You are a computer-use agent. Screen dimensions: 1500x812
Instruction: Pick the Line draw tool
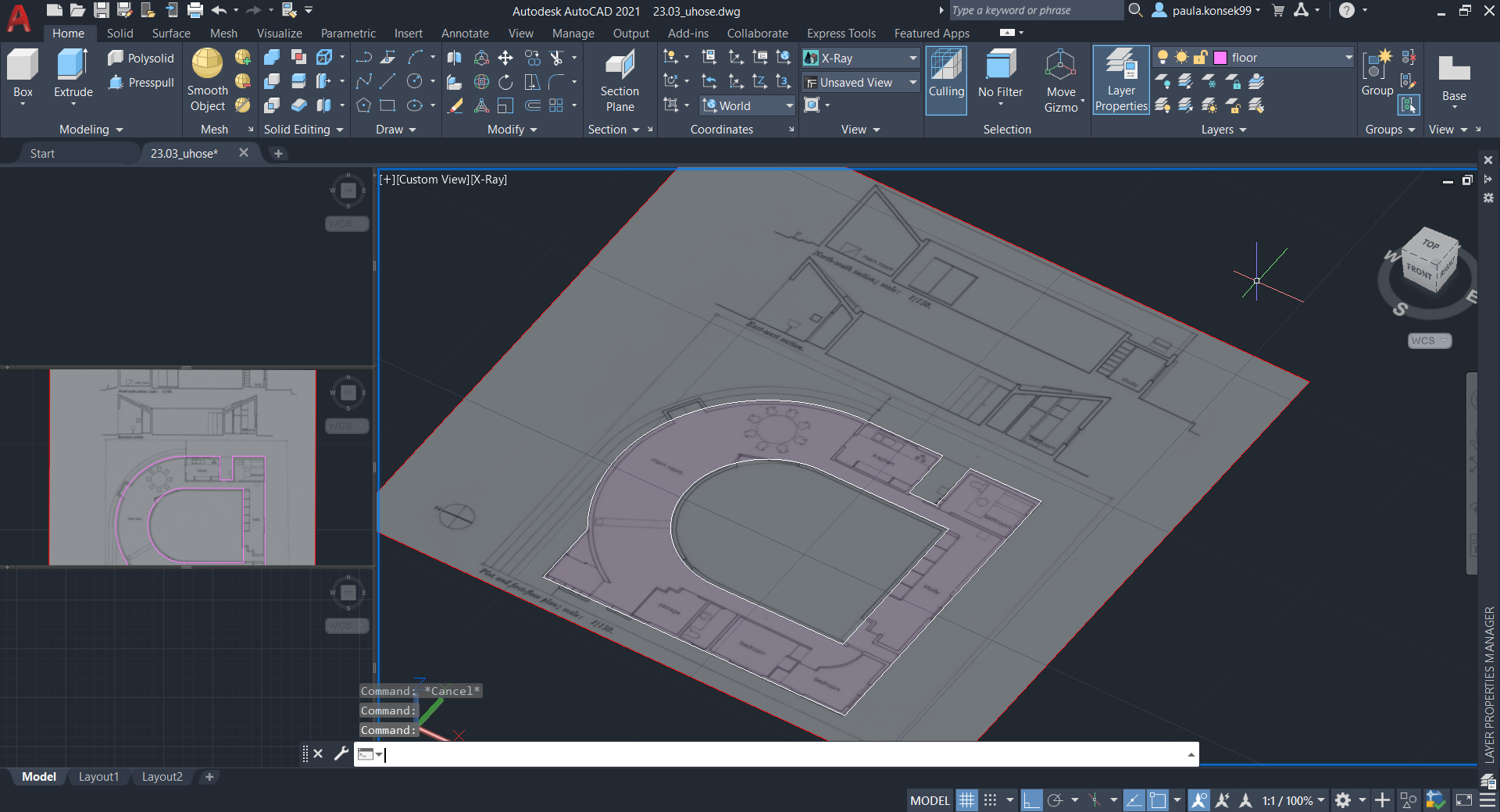(x=387, y=81)
